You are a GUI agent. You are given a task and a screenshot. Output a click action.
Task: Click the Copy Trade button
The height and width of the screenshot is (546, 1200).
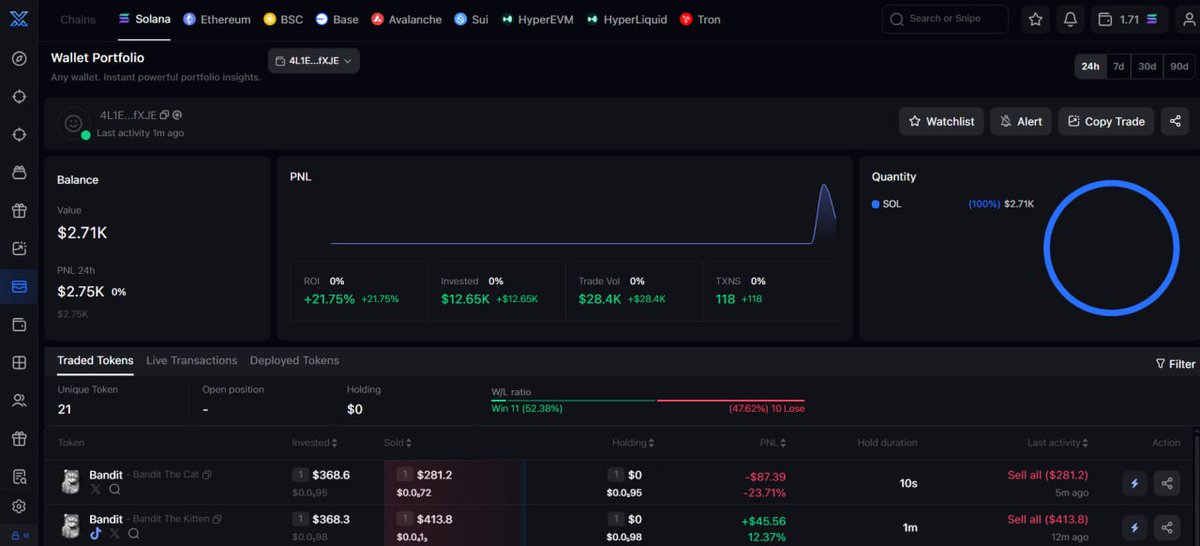tap(1106, 121)
